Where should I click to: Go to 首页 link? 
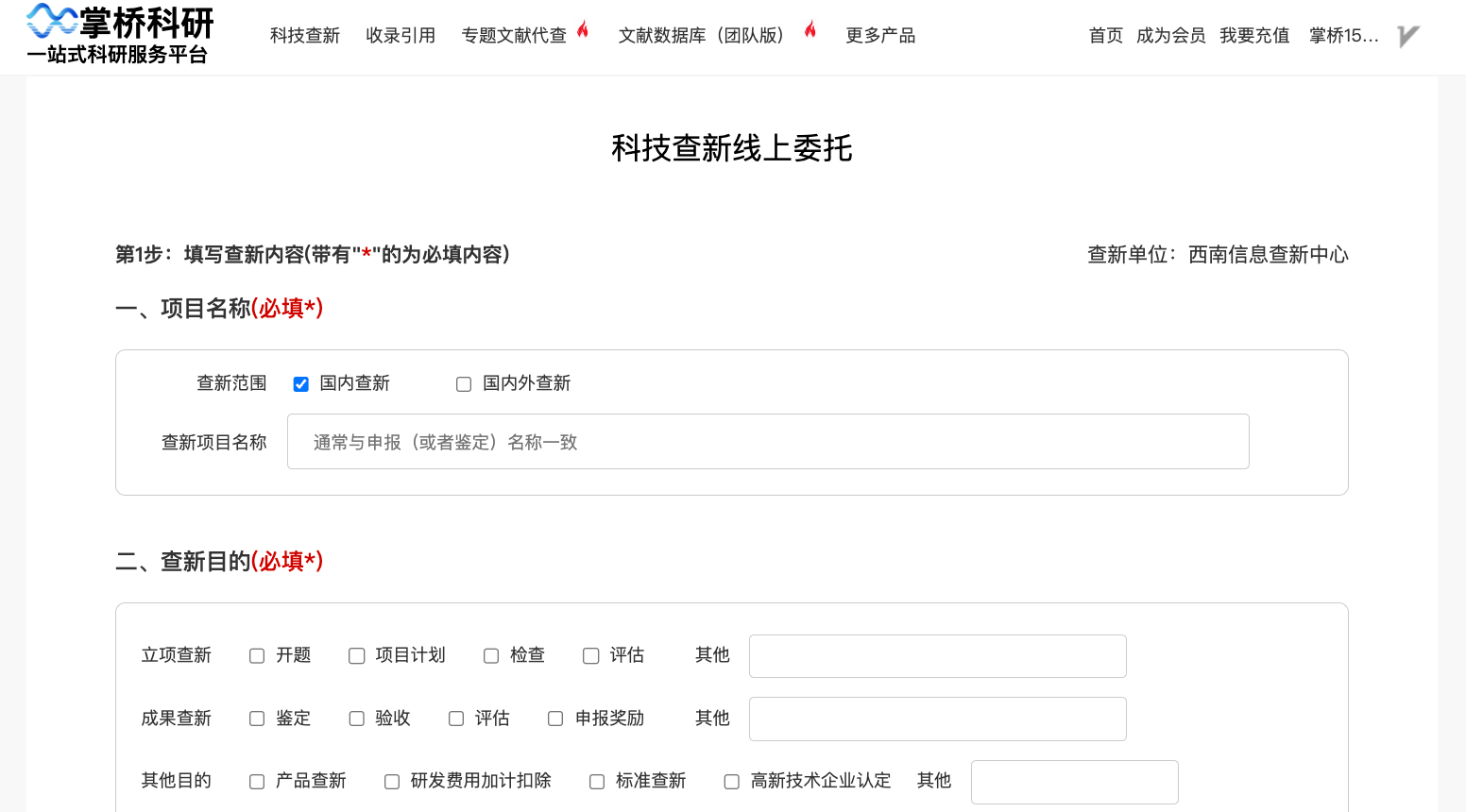(1106, 36)
